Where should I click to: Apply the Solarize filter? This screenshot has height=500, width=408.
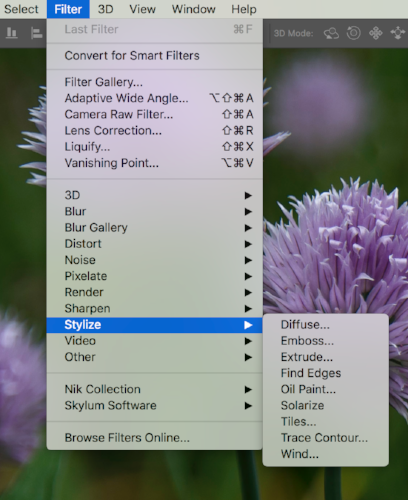coord(326,405)
